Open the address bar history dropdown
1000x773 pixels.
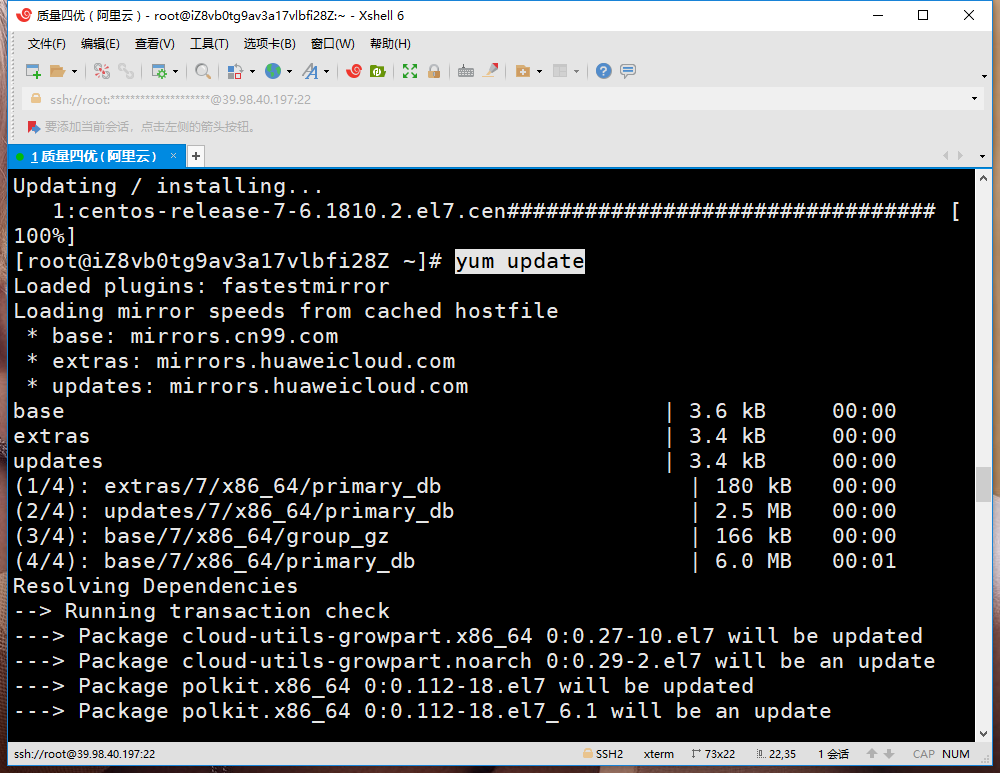tap(975, 99)
